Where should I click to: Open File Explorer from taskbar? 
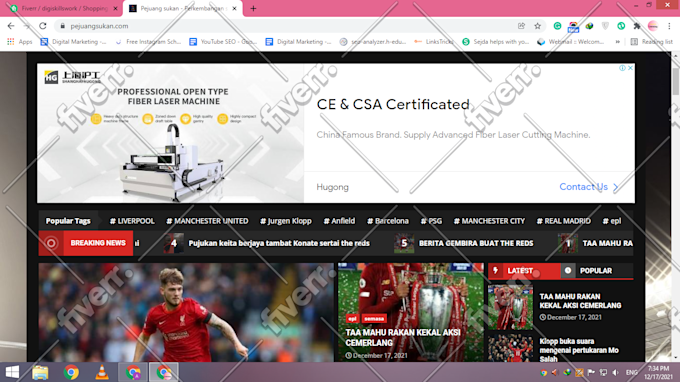point(40,372)
